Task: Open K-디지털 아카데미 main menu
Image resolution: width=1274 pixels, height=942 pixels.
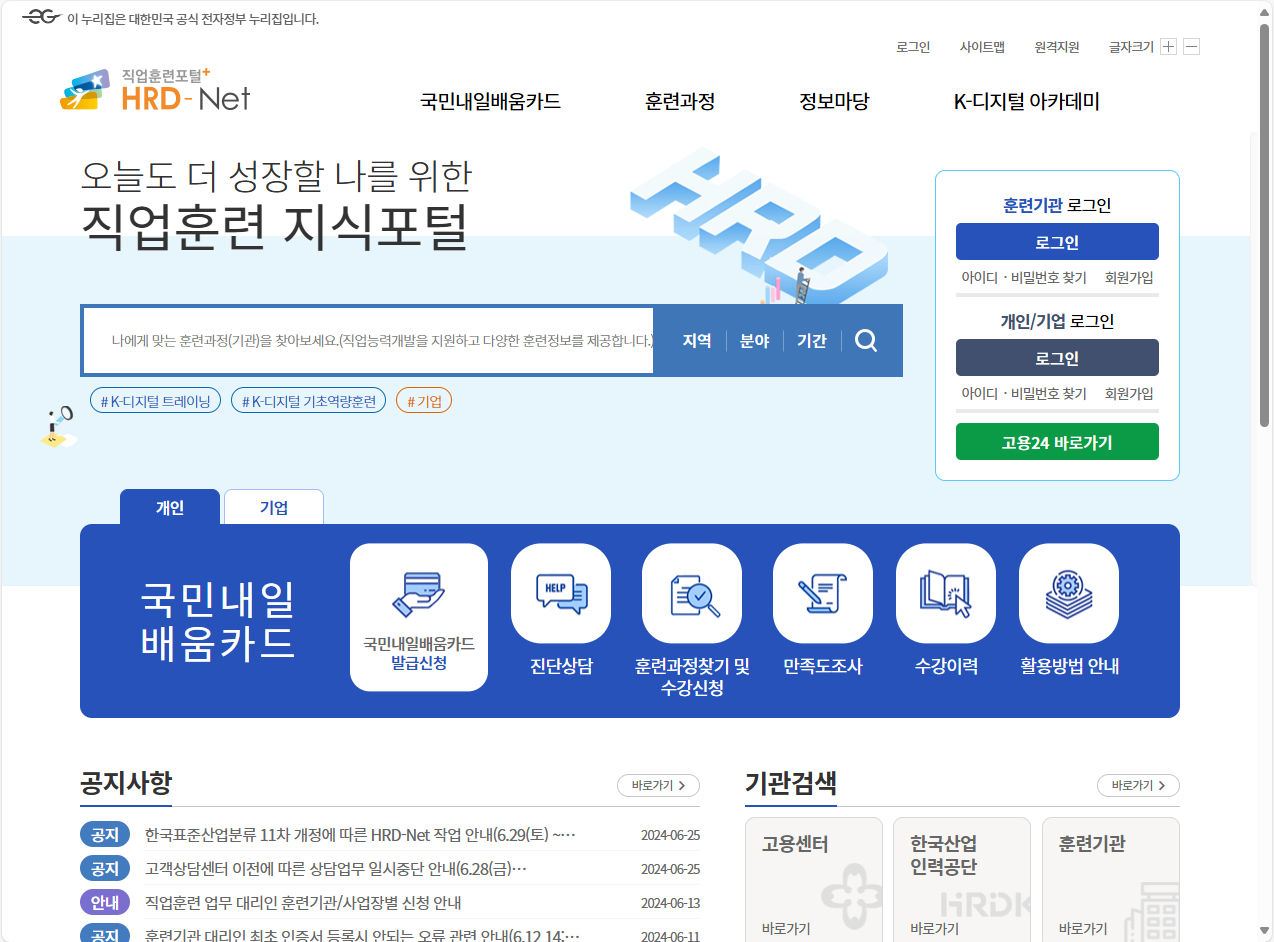Action: pos(1027,101)
